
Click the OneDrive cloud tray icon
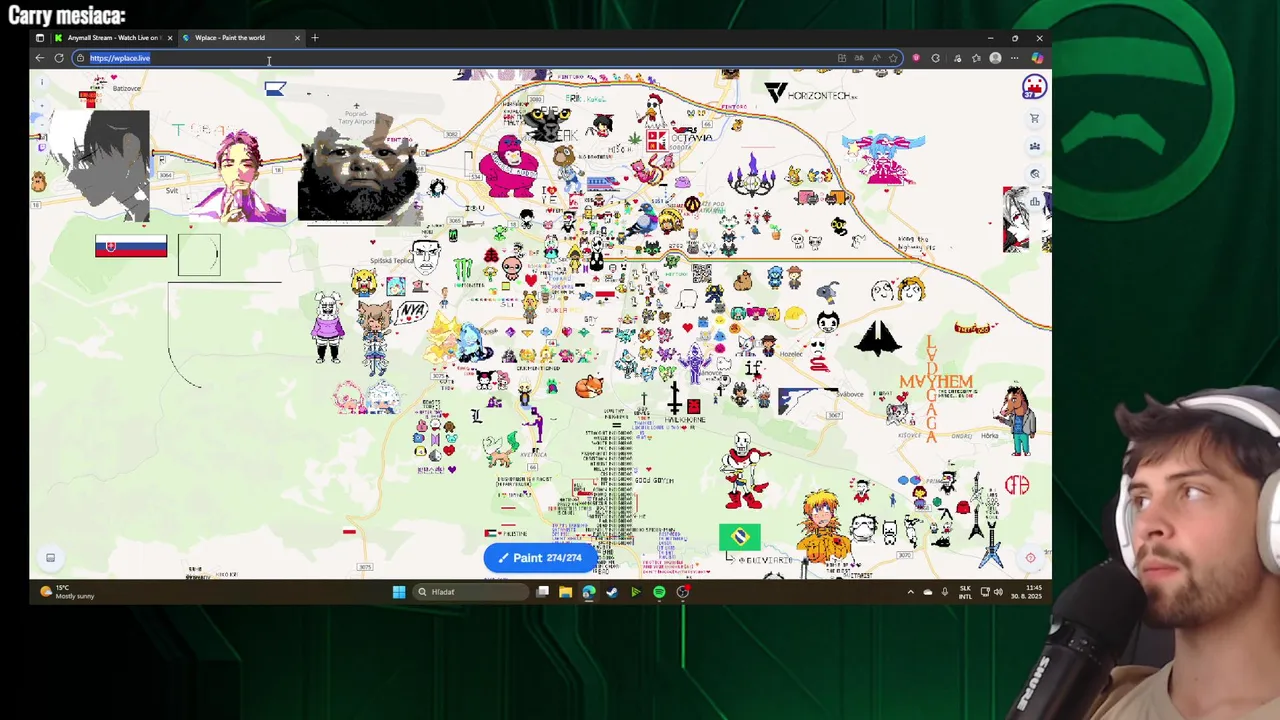(x=927, y=592)
